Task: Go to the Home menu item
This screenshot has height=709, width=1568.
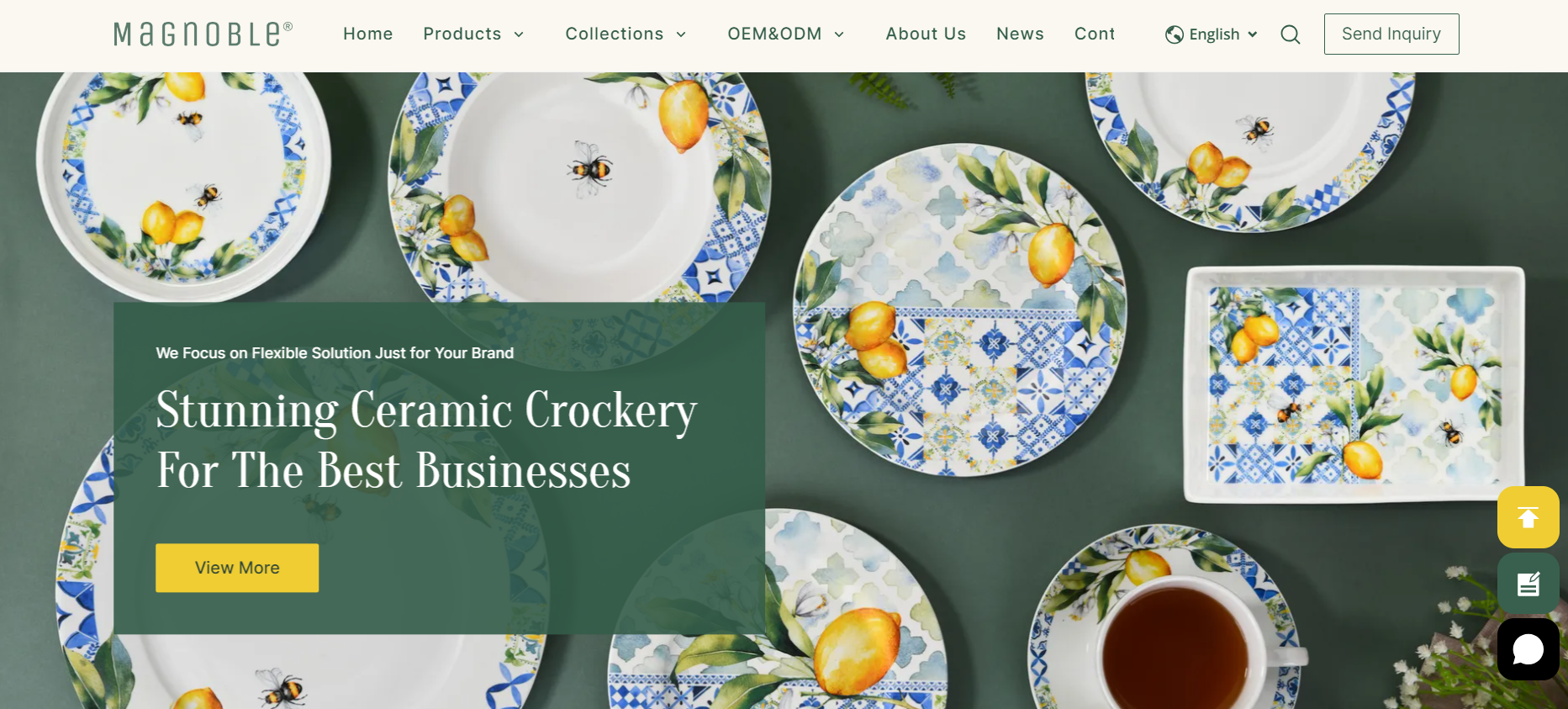Action: 368,34
